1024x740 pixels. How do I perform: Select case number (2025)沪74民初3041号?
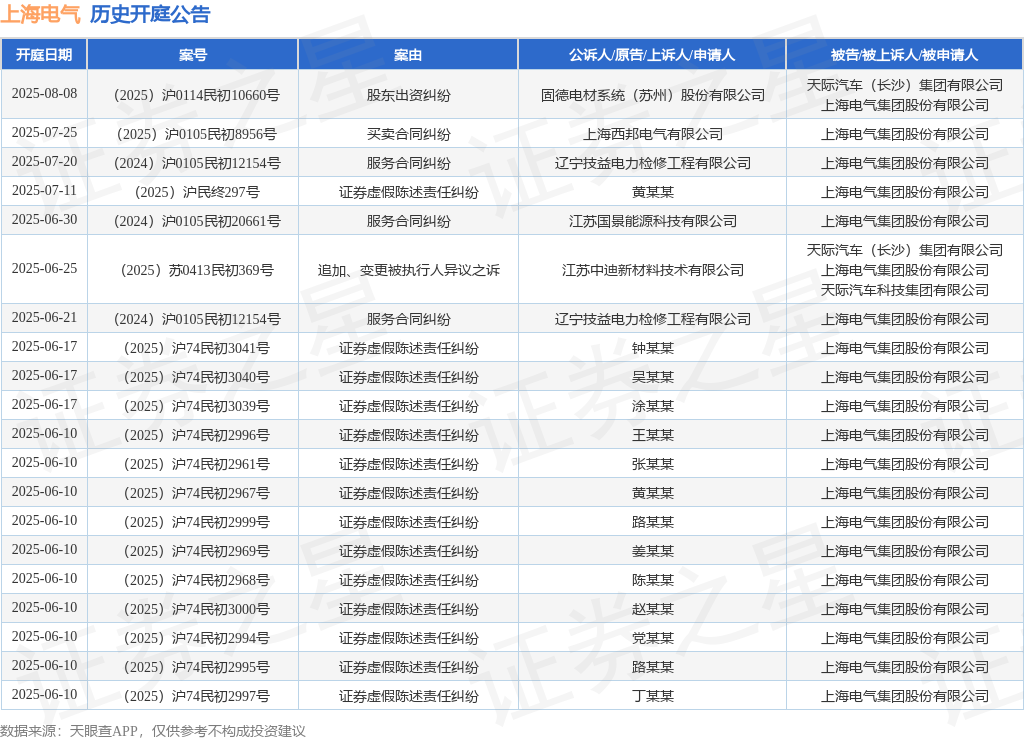[x=197, y=349]
